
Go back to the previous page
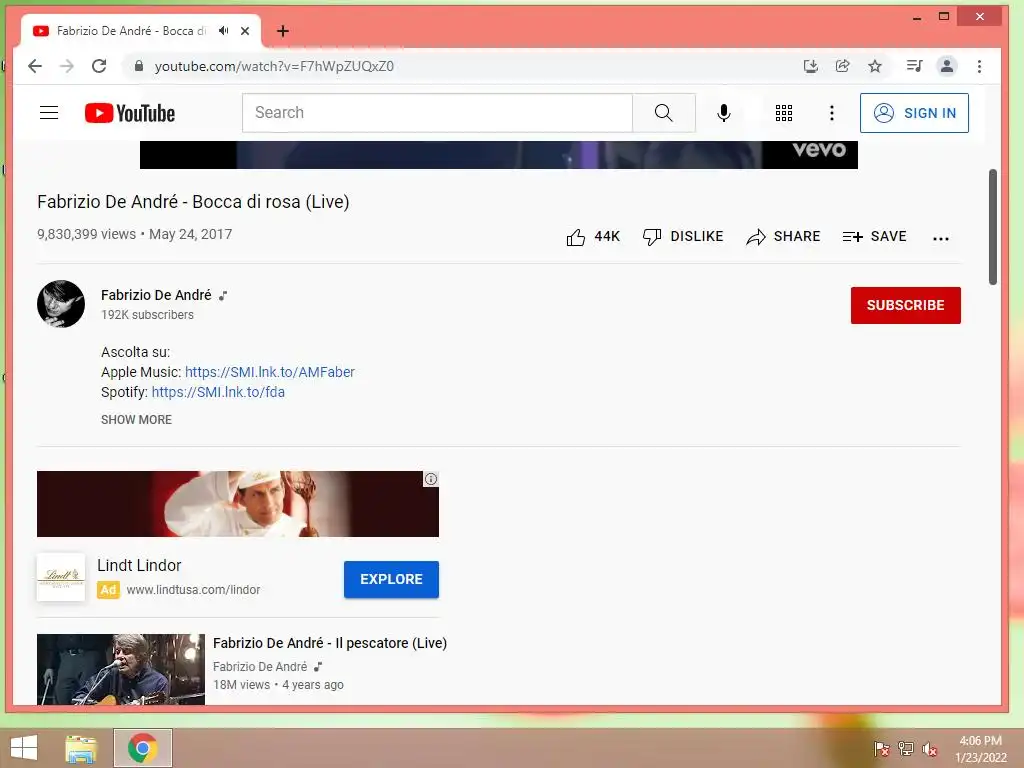click(x=35, y=66)
